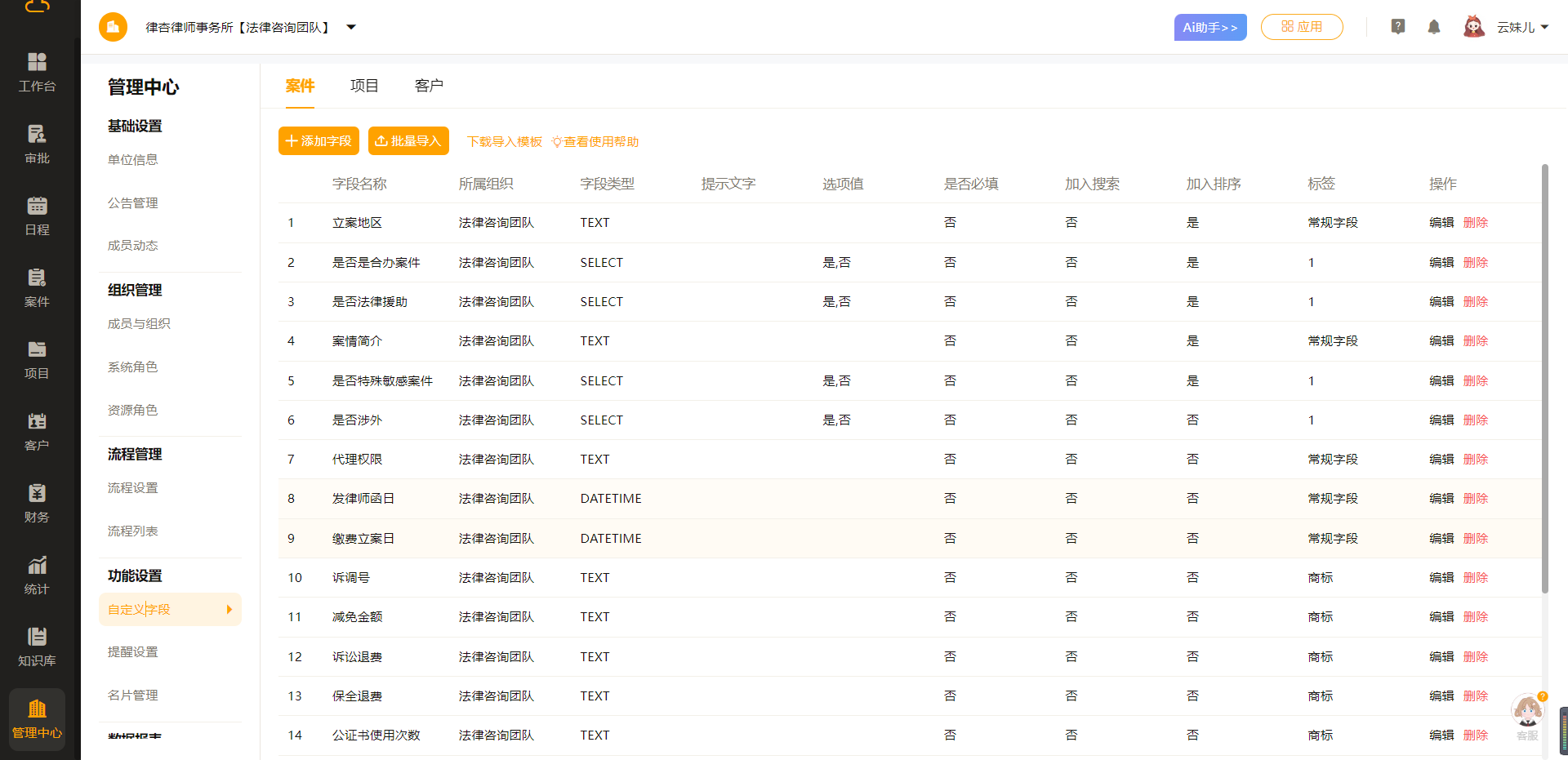
Task: Click the 添加字段 button
Action: 318,140
